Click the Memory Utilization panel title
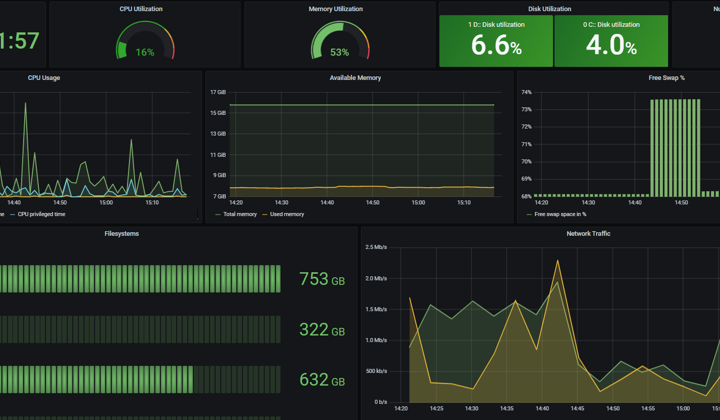 [336, 9]
